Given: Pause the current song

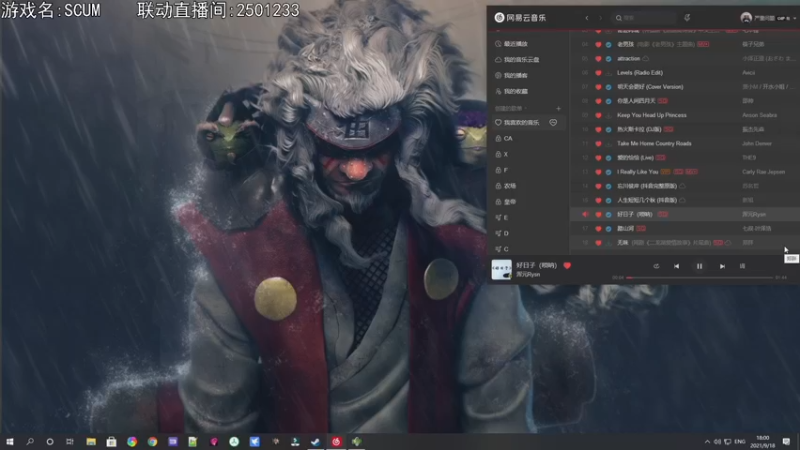Looking at the screenshot, I should pos(699,266).
